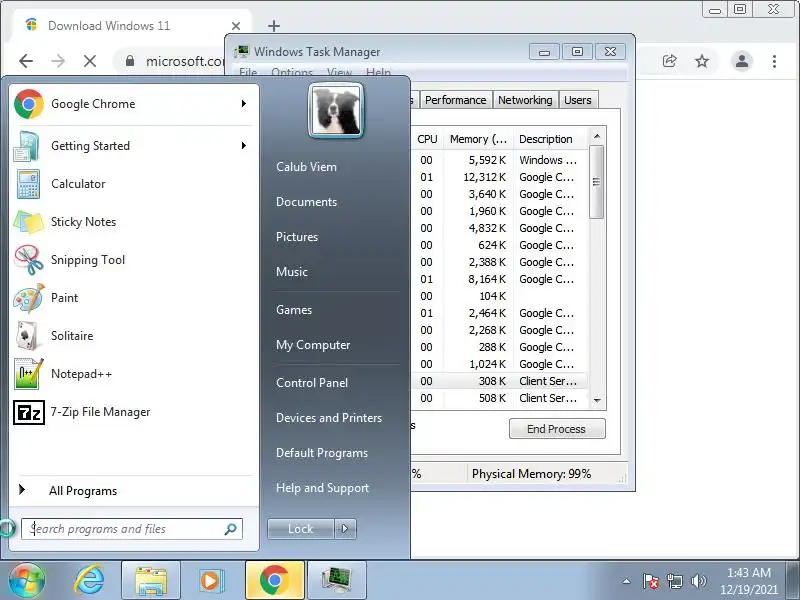Click the Windows Start orb on taskbar
Screen dimensions: 800x600
pyautogui.click(x=27, y=580)
